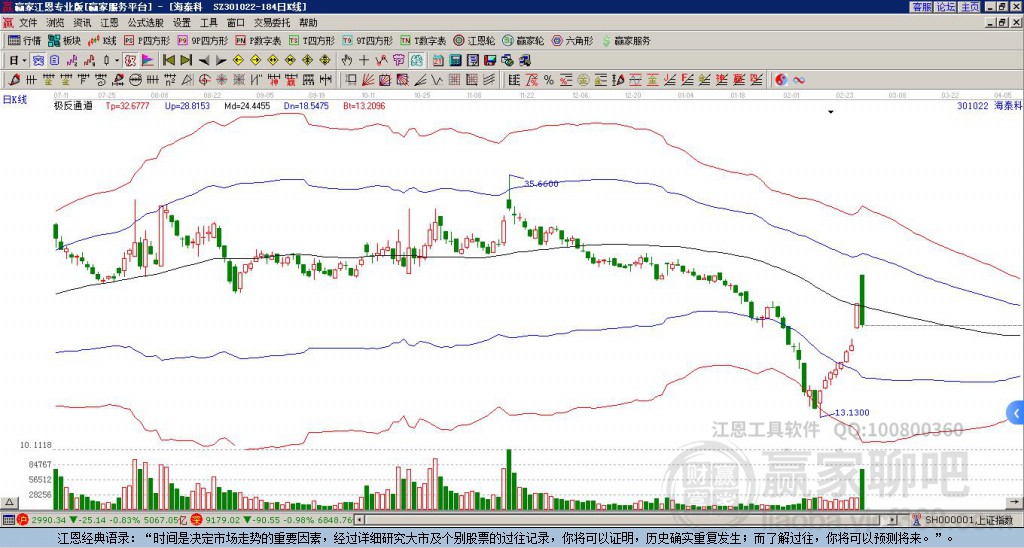Click the 35.6600 high price label
1024x548 pixels.
(x=541, y=184)
